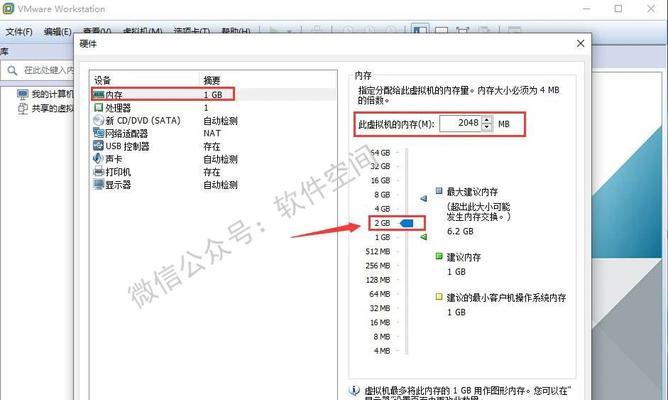Click the 自动检测 summary for 声卡
This screenshot has width=668, height=400.
click(220, 159)
